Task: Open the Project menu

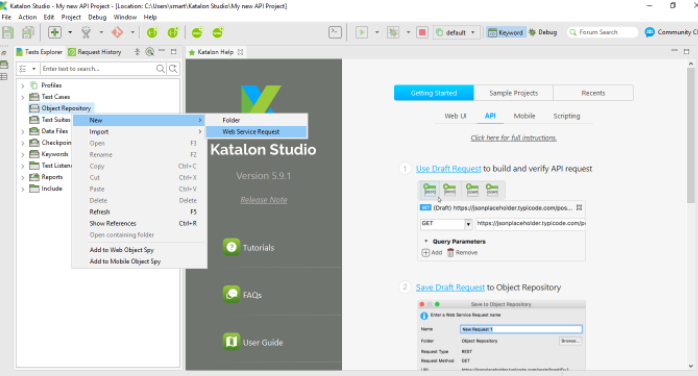Action: coord(71,17)
